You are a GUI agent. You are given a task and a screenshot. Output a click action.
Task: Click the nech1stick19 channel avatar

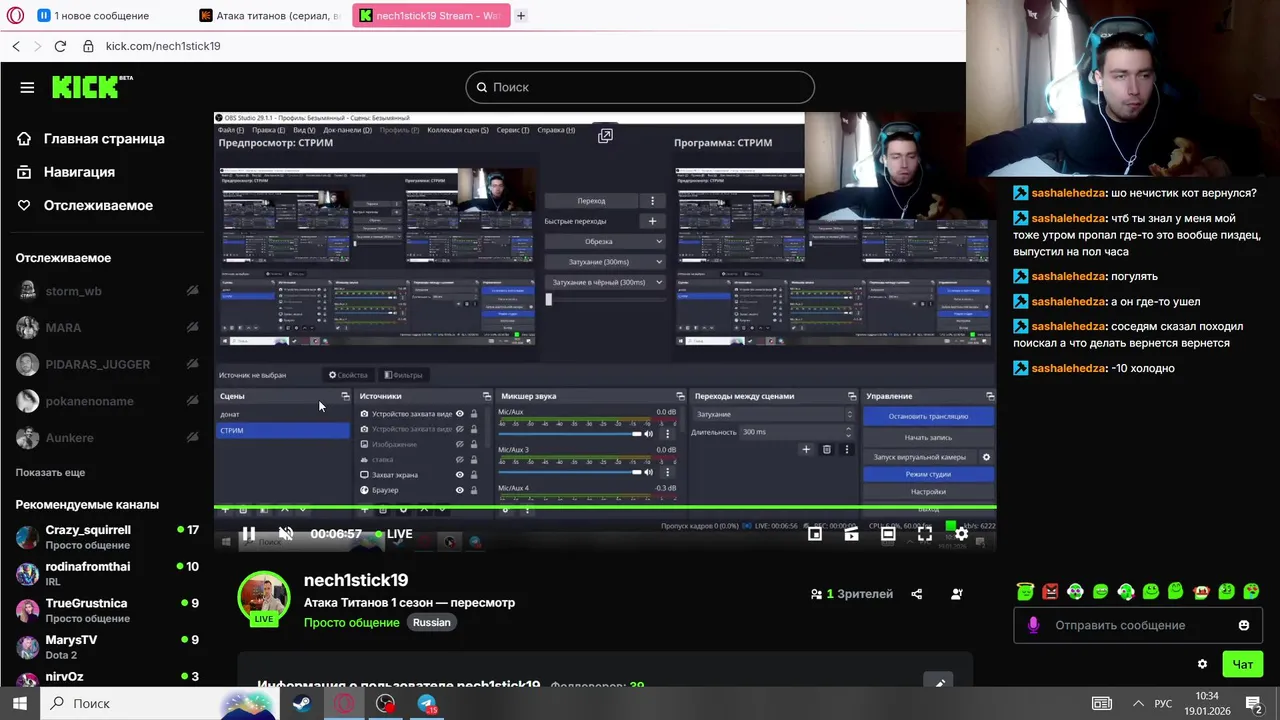(x=264, y=598)
